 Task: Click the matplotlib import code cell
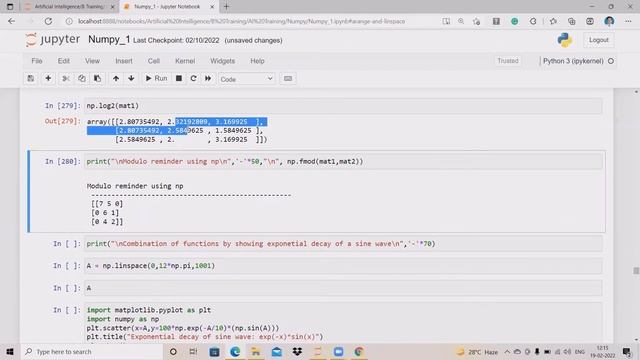[343, 322]
